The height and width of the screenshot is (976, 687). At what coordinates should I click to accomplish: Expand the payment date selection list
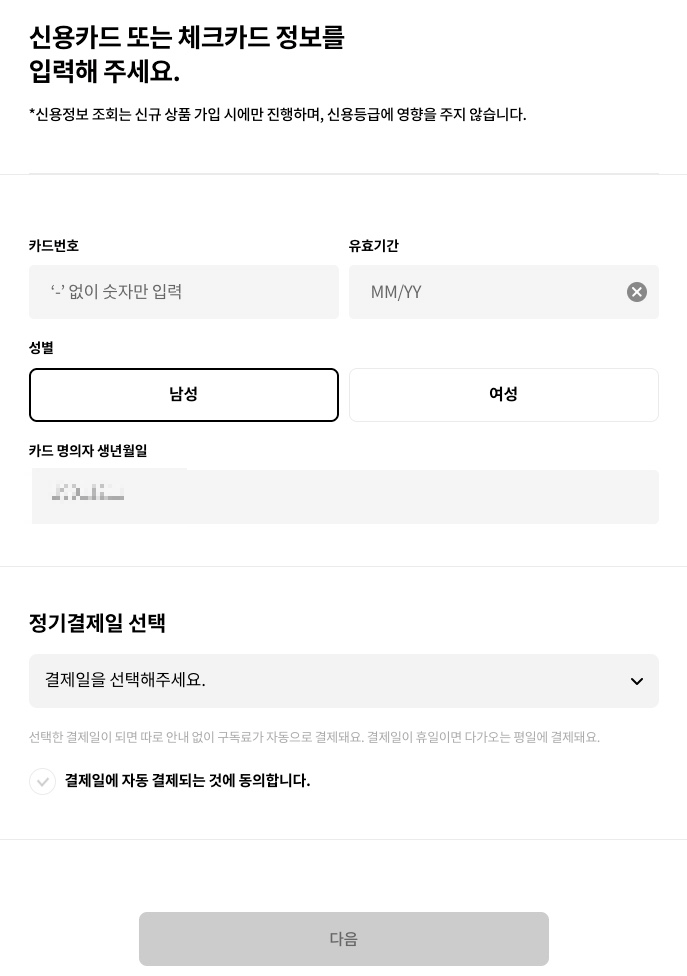pos(344,681)
